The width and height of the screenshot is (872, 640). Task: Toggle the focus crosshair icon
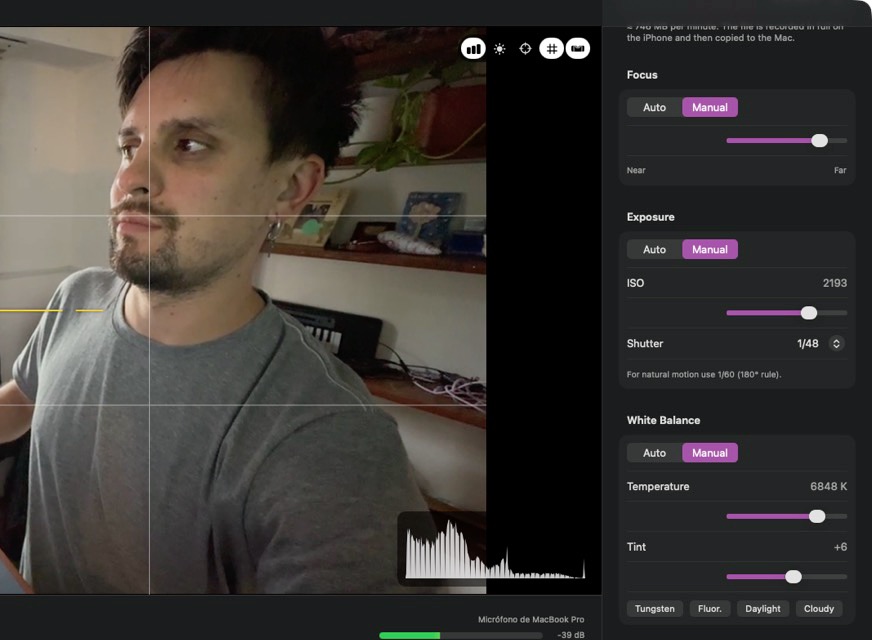click(x=525, y=49)
